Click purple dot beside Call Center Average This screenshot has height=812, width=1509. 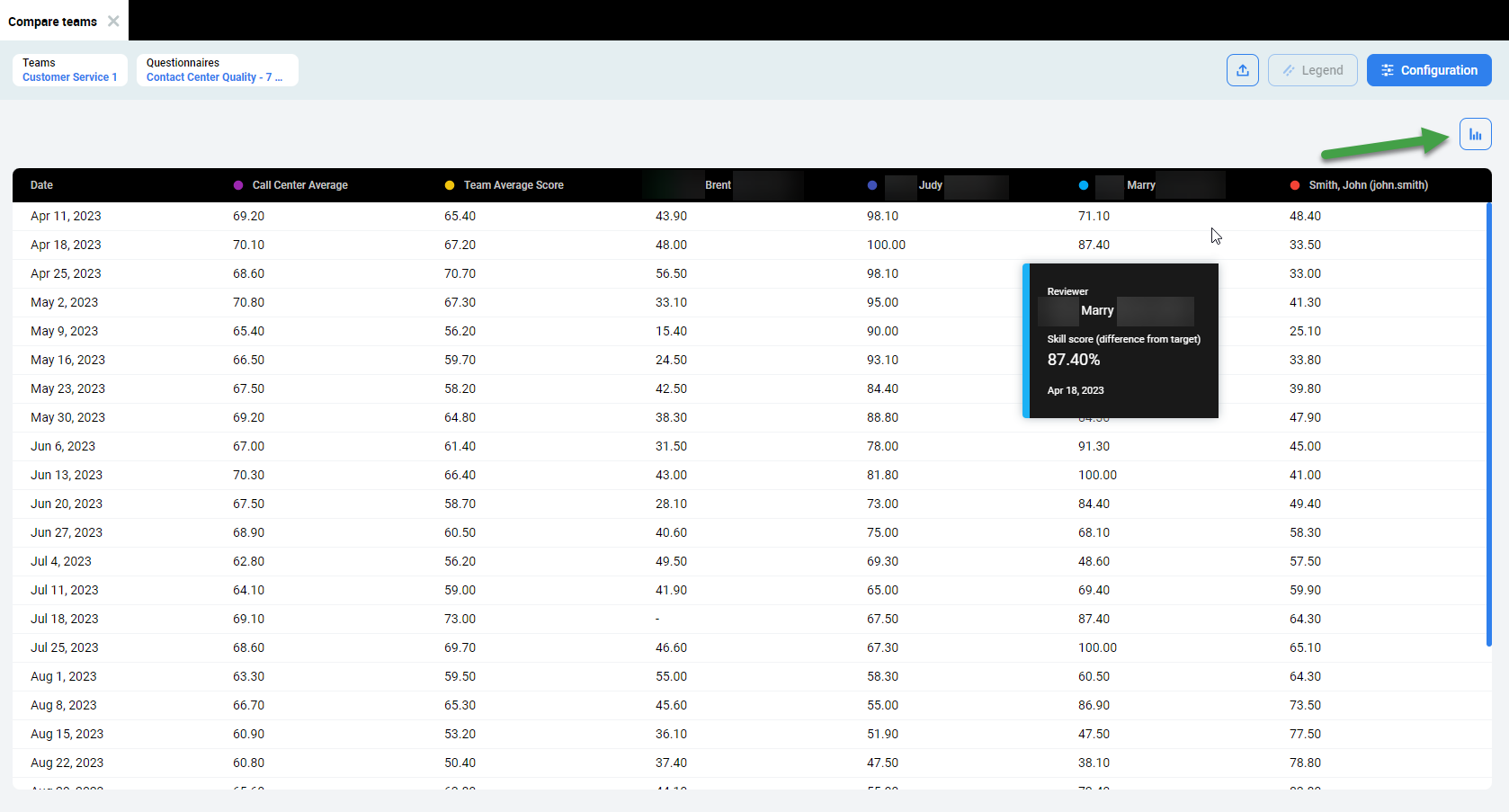click(238, 185)
